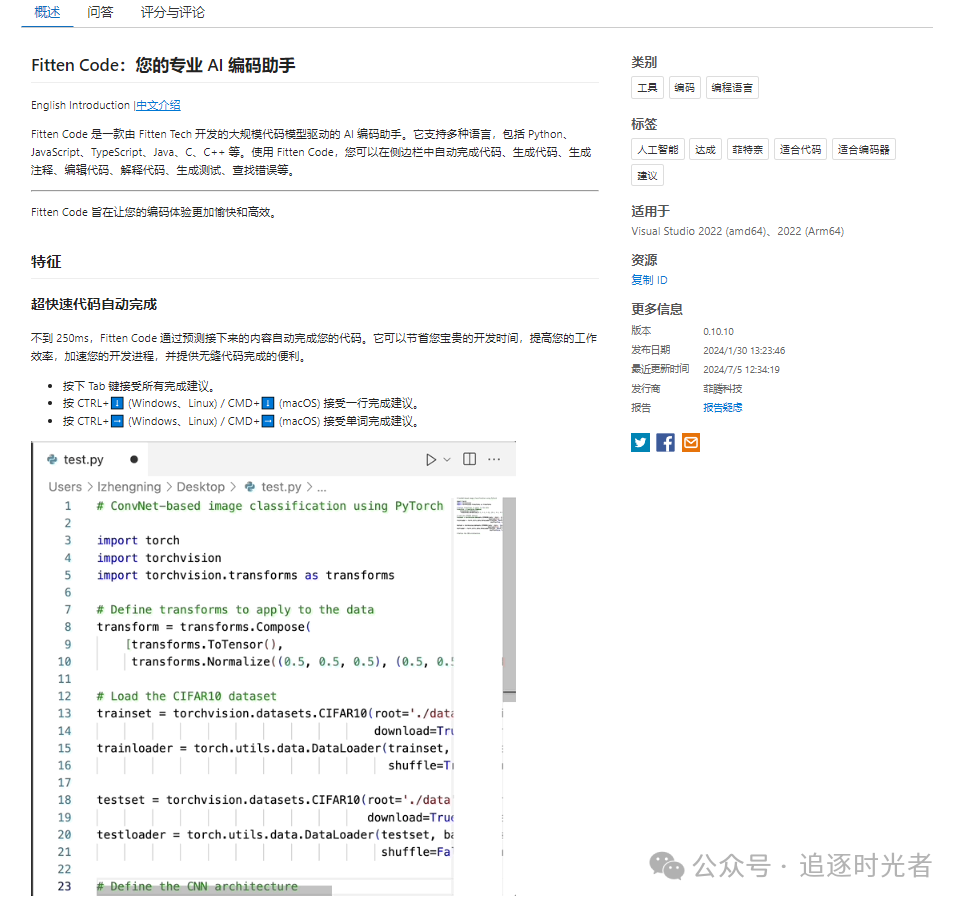Click release date 2024/1/30 13:23:46
Screen dimensions: 963x904
pyautogui.click(x=744, y=351)
